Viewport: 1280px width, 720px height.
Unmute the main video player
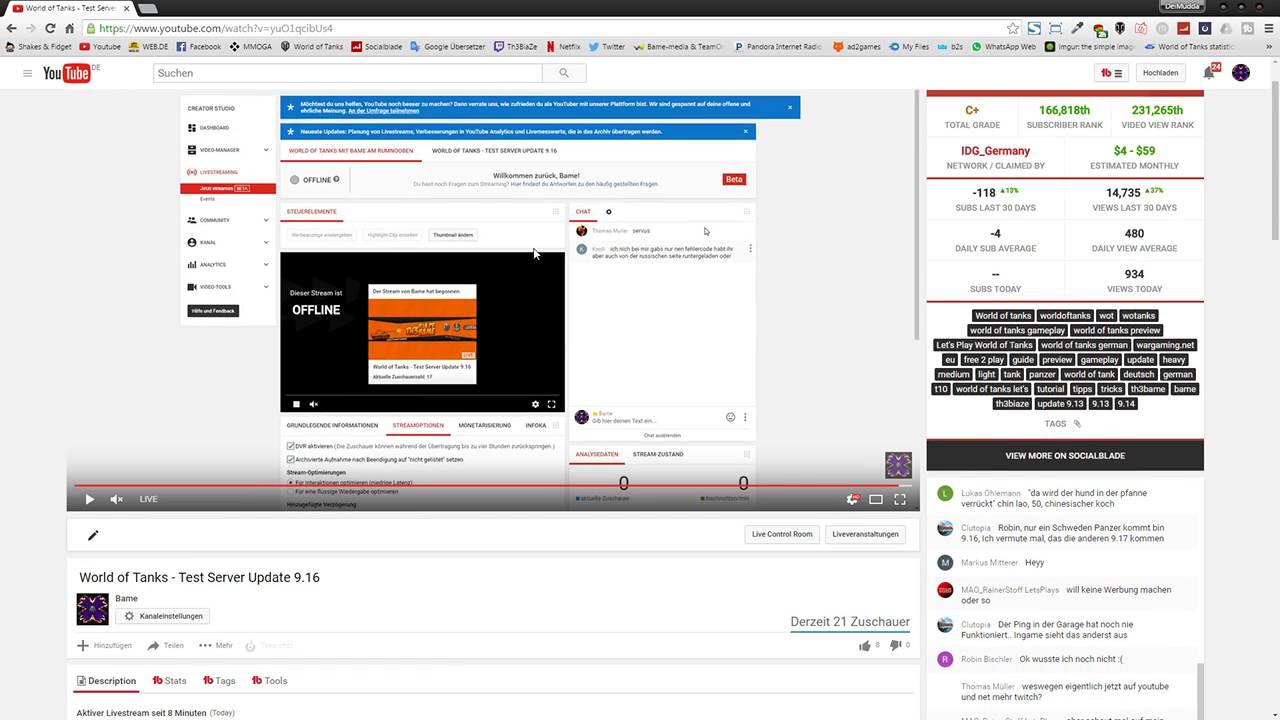coord(116,499)
